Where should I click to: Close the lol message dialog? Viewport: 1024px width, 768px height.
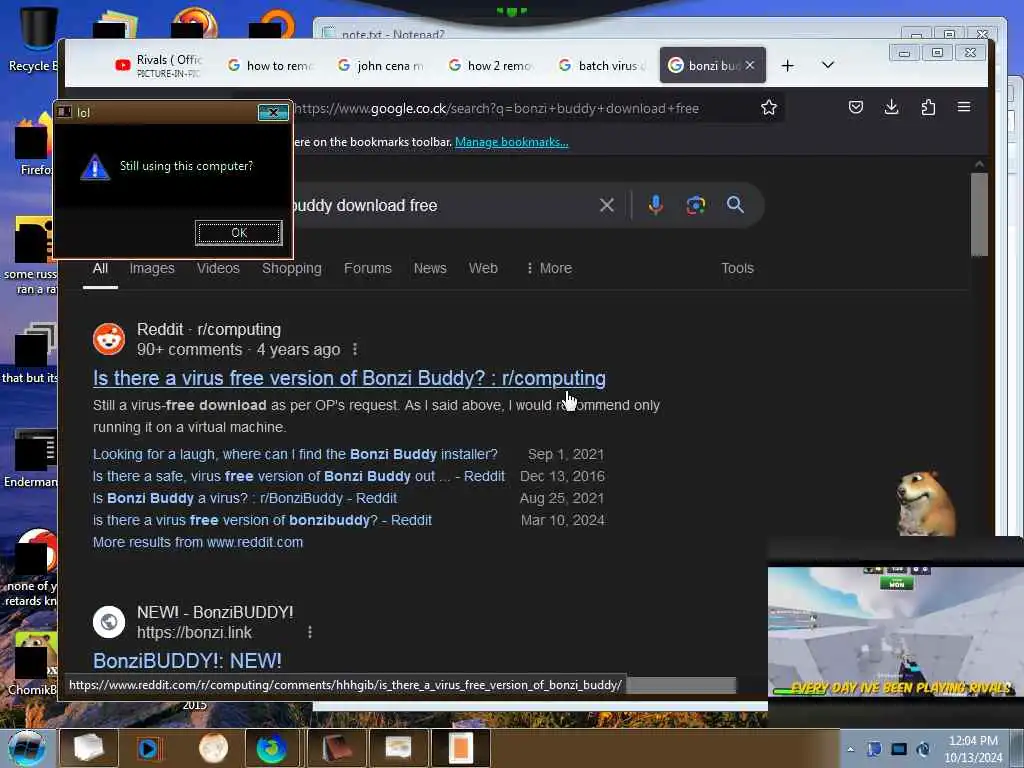pyautogui.click(x=273, y=112)
